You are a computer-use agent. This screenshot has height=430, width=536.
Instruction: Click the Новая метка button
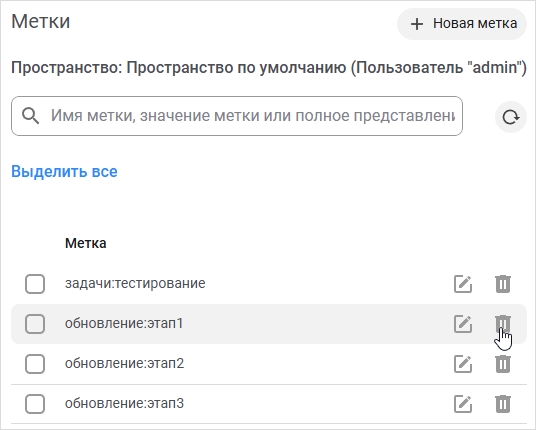pyautogui.click(x=461, y=24)
